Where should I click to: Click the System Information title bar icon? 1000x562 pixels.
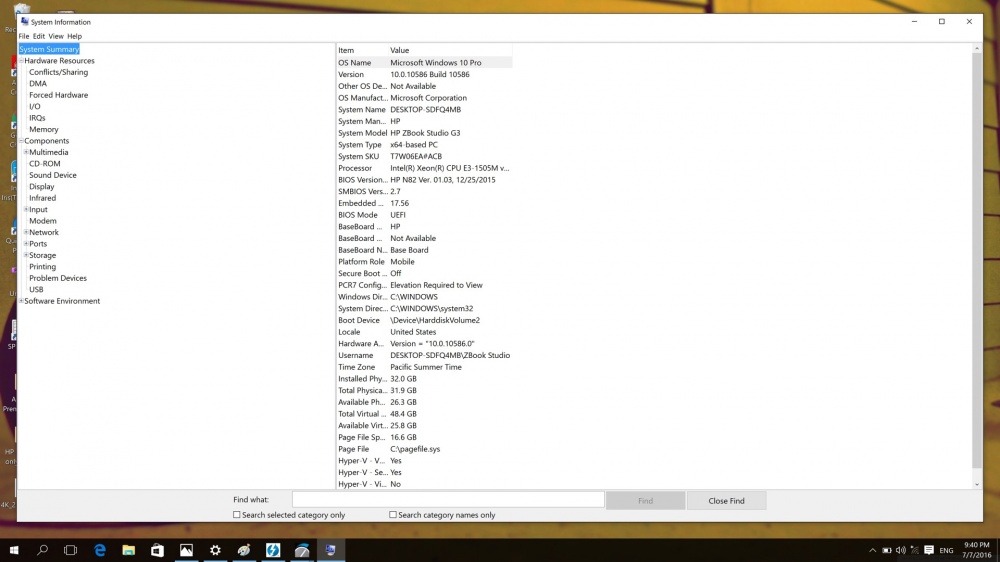point(25,21)
